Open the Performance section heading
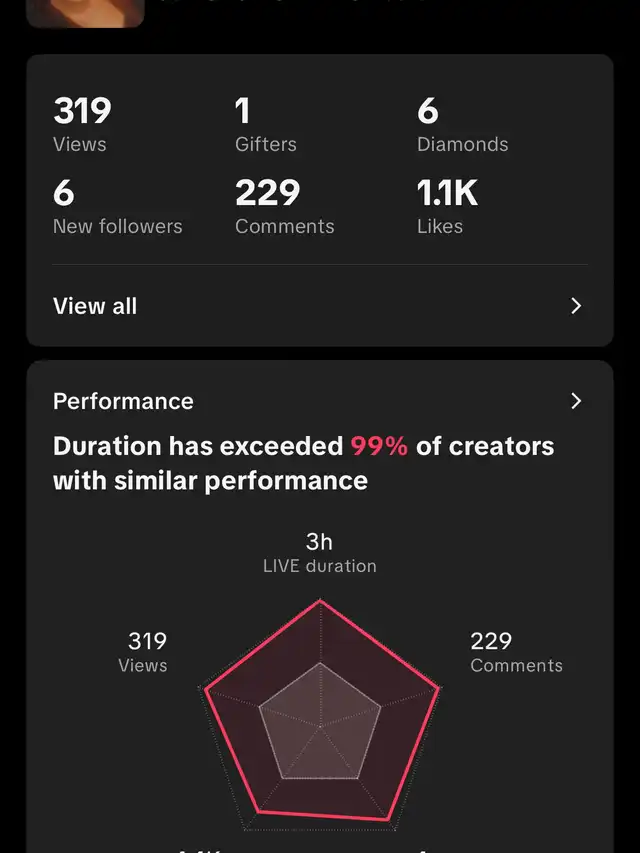 point(123,401)
